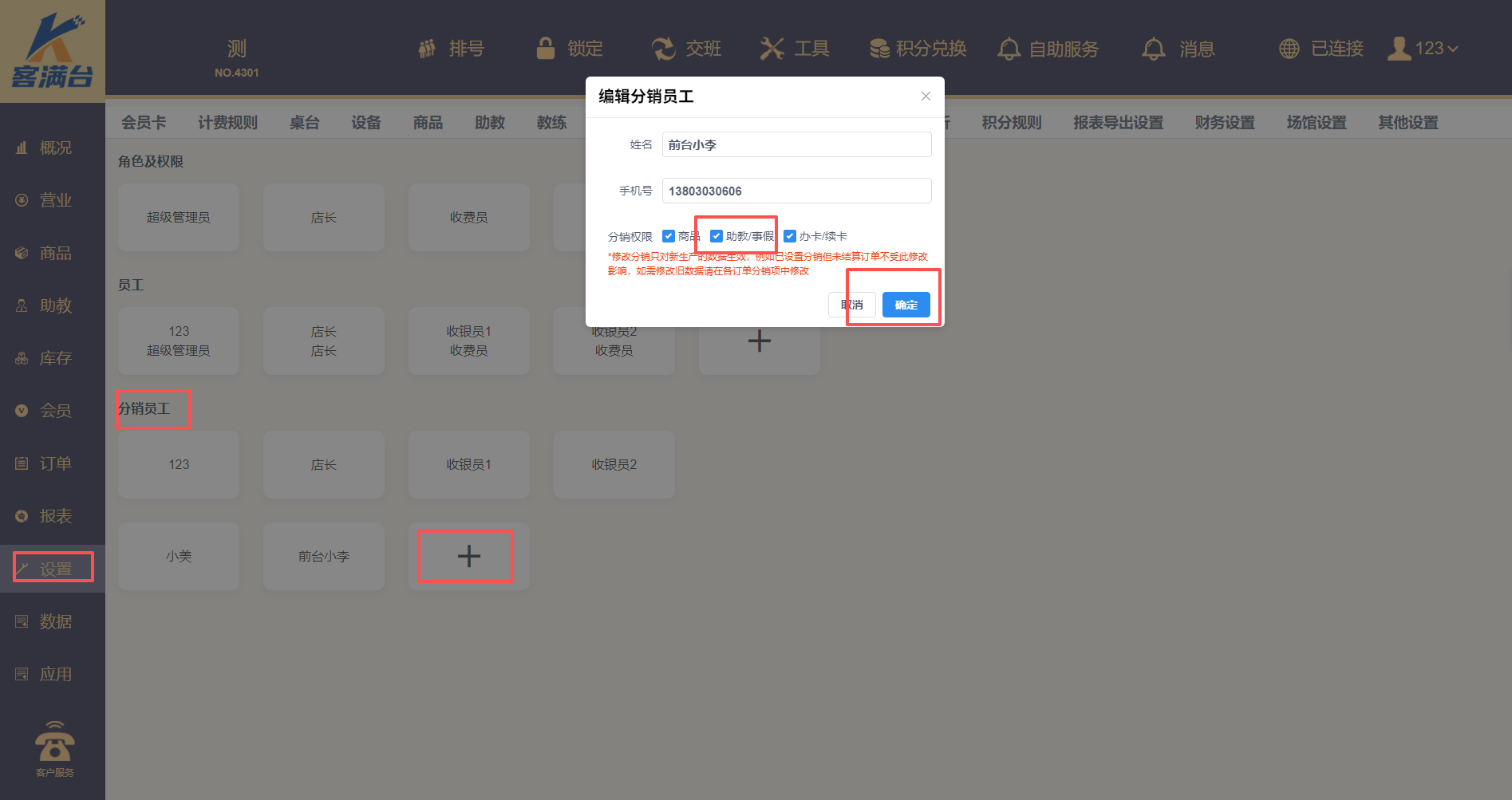Open the tools (工具) wrench icon

772,49
